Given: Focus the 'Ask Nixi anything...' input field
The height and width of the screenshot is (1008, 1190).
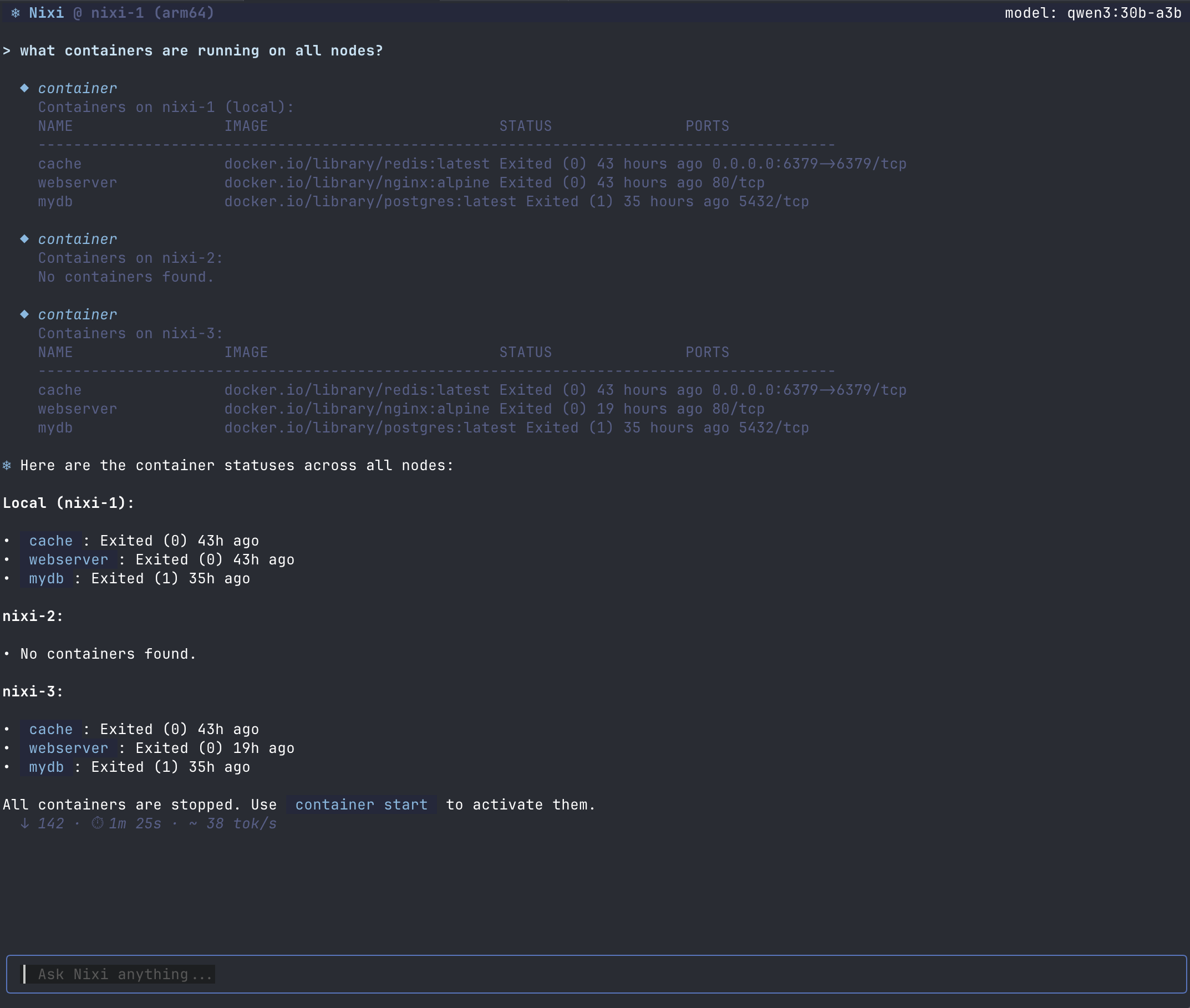Looking at the screenshot, I should [x=596, y=974].
